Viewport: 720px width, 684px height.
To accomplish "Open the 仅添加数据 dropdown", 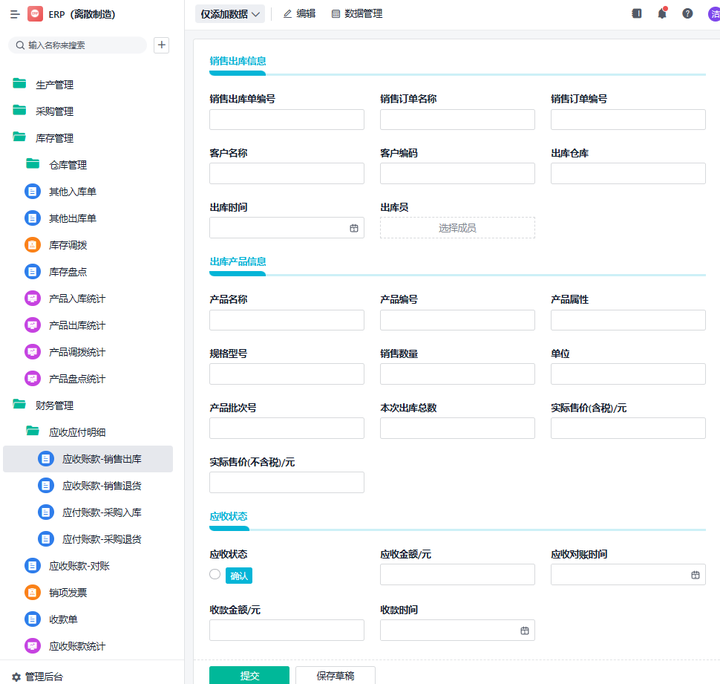I will click(231, 14).
